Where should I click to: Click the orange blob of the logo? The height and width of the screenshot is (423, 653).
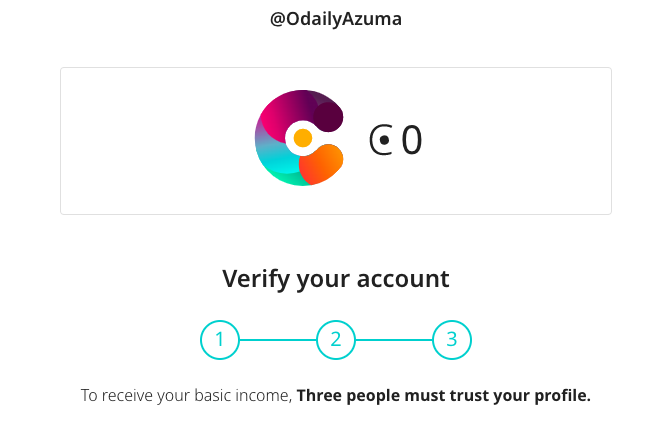click(x=322, y=164)
